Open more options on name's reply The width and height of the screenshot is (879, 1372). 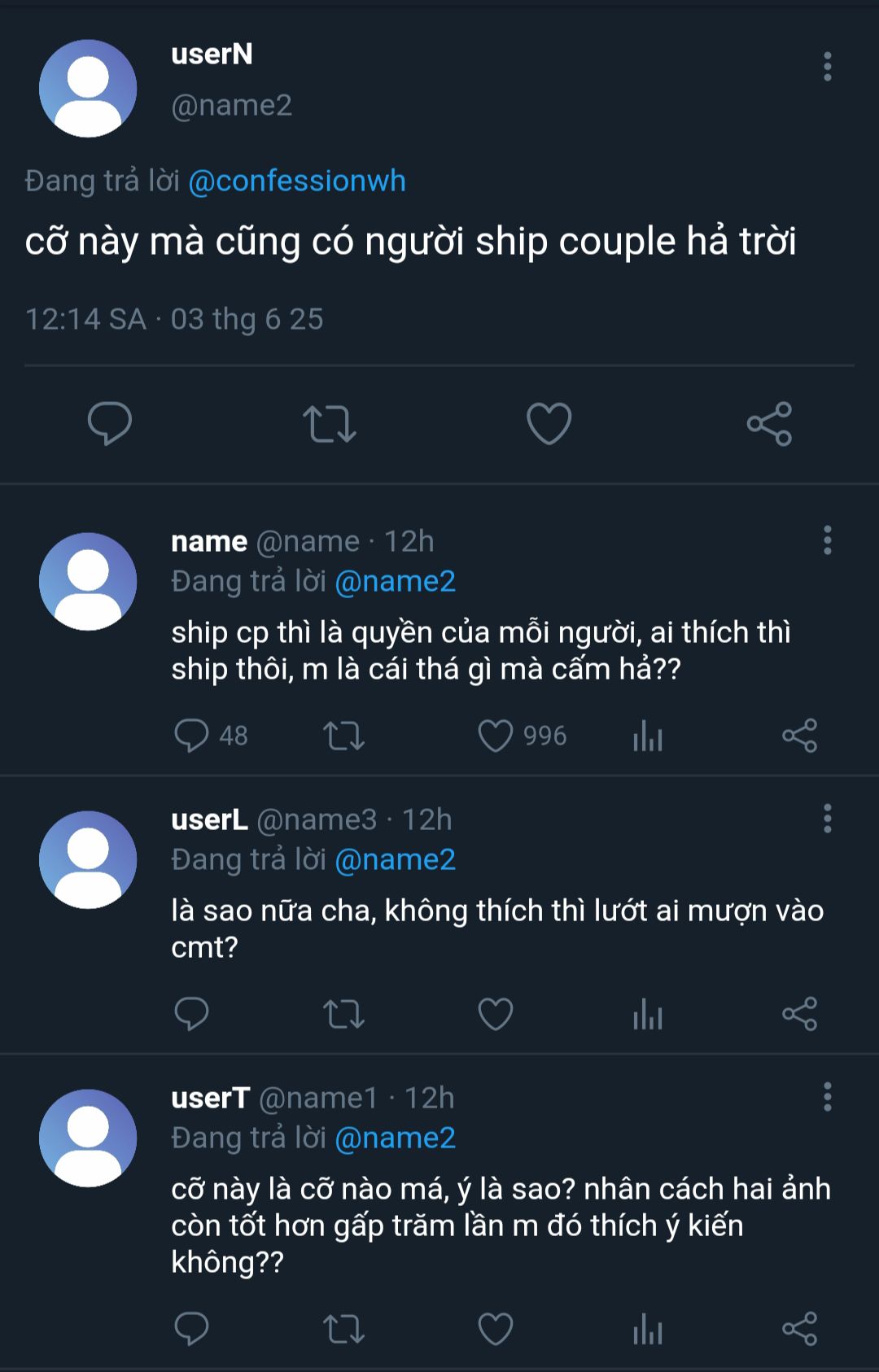click(x=827, y=540)
